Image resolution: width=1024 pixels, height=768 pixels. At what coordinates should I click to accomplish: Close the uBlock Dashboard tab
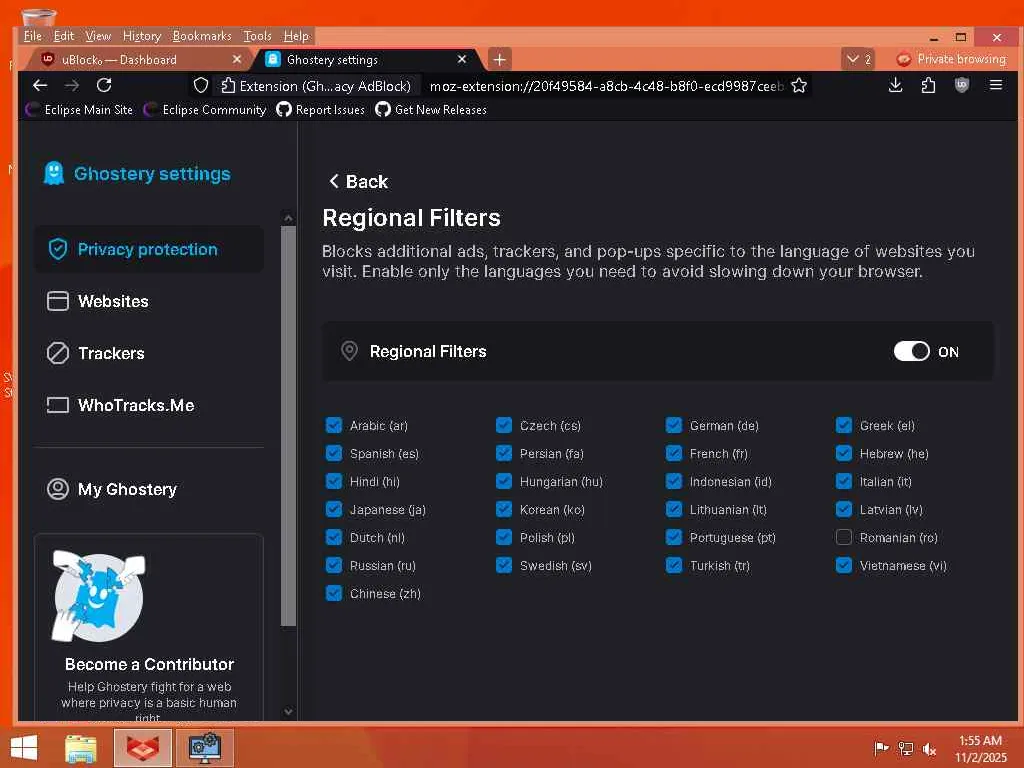pyautogui.click(x=236, y=59)
